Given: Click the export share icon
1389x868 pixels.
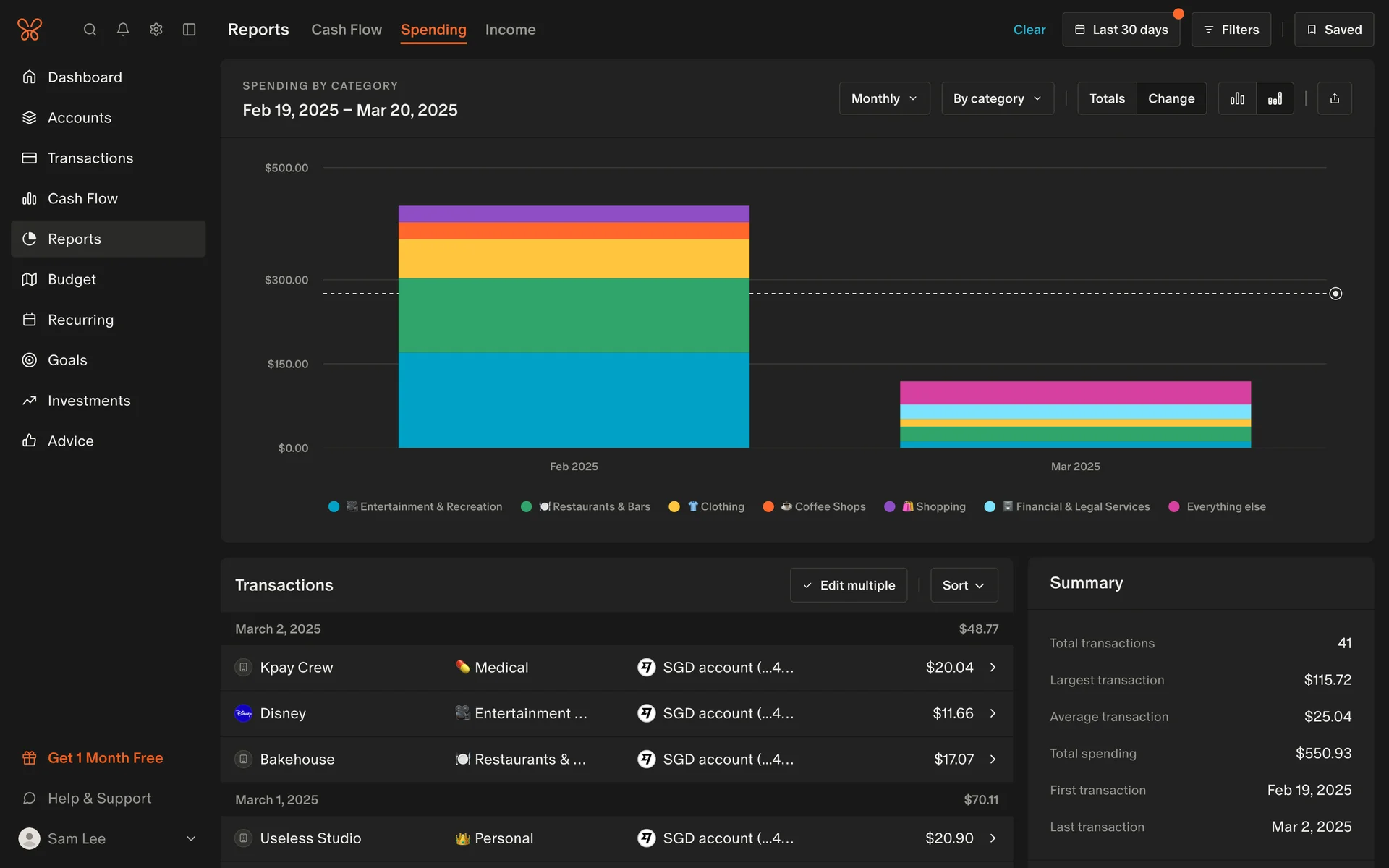Looking at the screenshot, I should (1335, 98).
